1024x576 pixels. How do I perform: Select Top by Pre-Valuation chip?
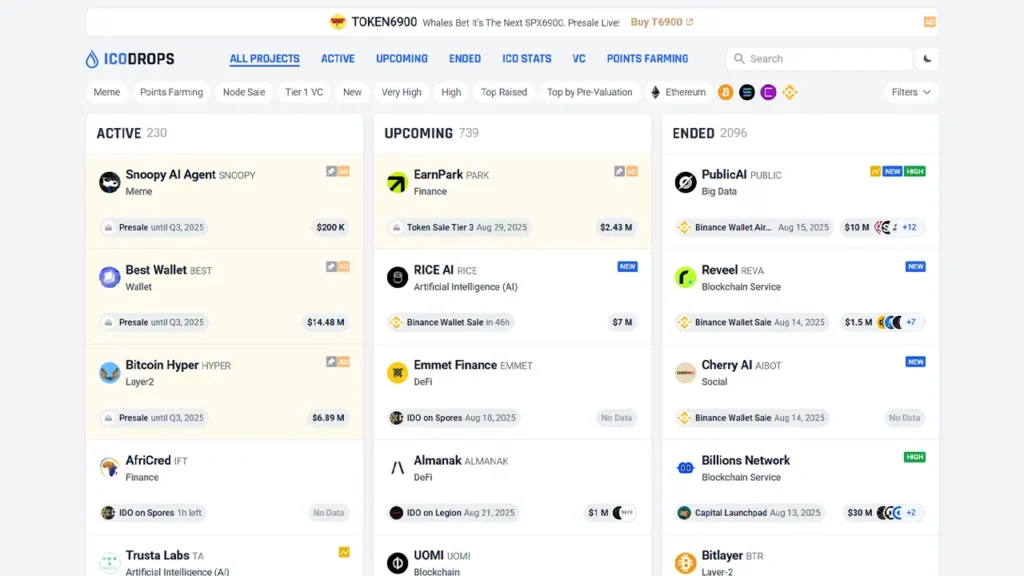click(x=590, y=92)
